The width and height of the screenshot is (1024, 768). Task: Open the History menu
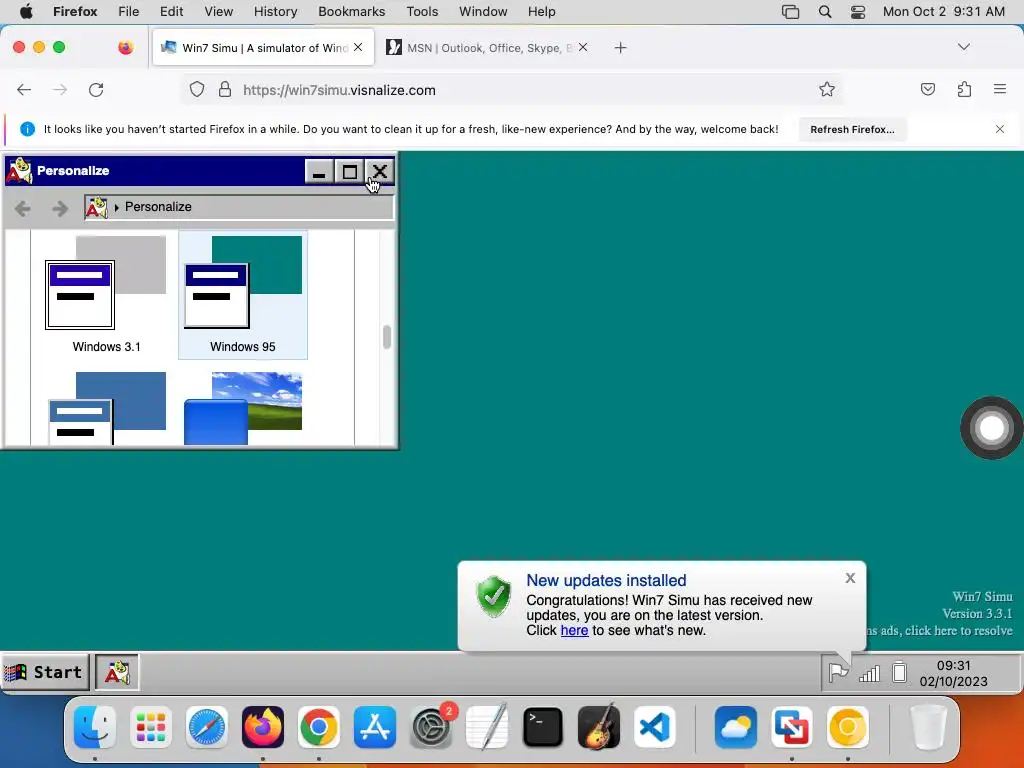(x=276, y=12)
